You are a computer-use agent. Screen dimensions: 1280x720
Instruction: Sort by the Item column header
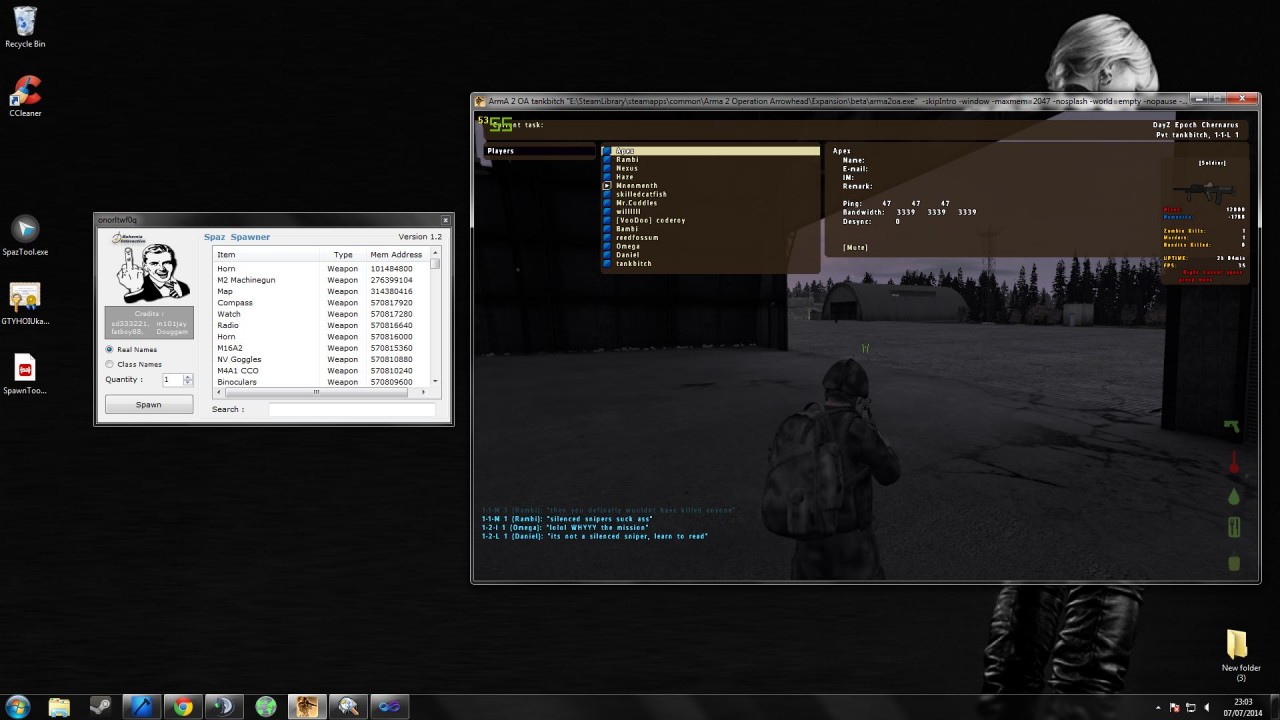tap(266, 255)
